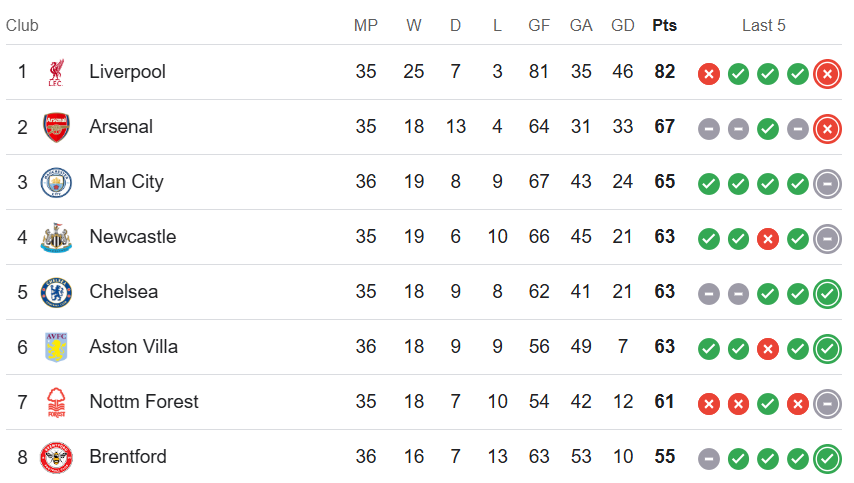The width and height of the screenshot is (854, 483).
Task: Select Arsenal's latest red loss result
Action: tap(827, 129)
